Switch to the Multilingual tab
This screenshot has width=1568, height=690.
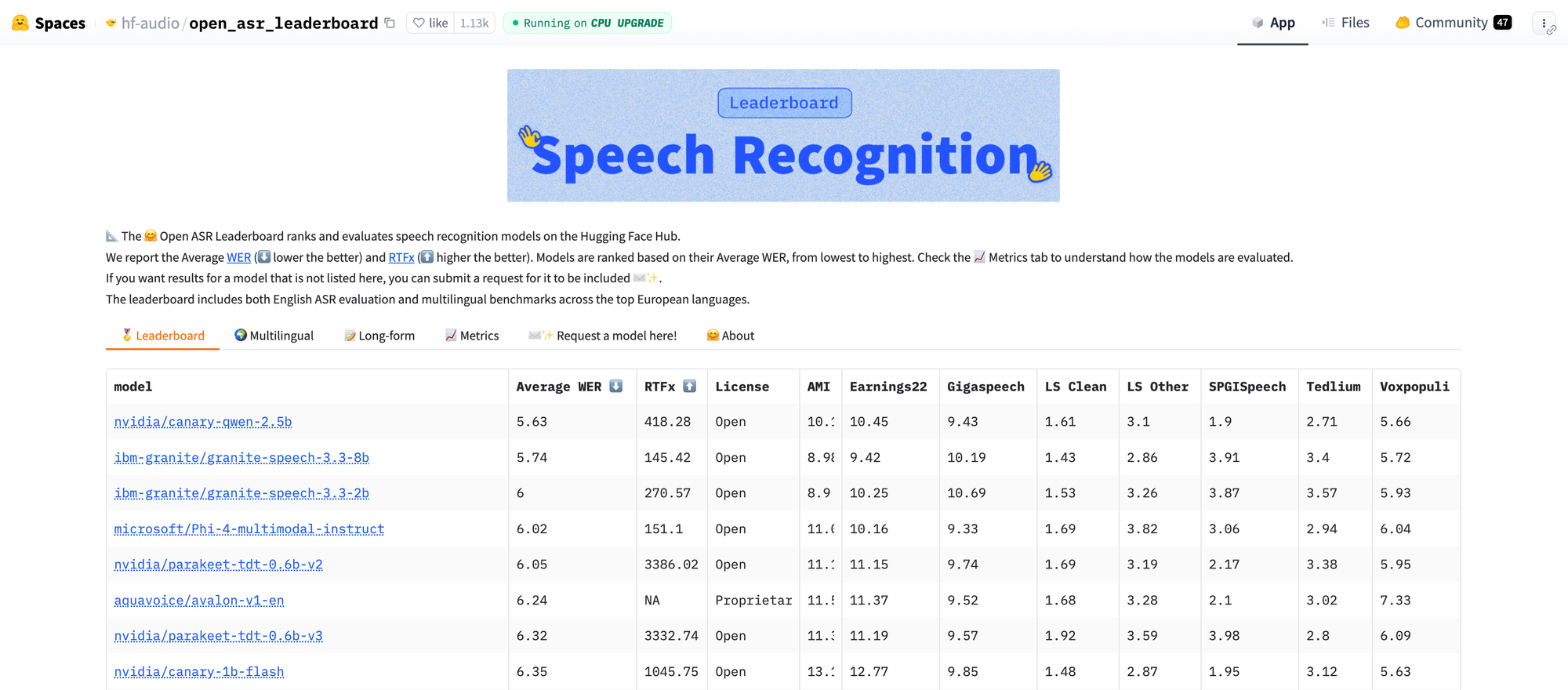pos(274,336)
